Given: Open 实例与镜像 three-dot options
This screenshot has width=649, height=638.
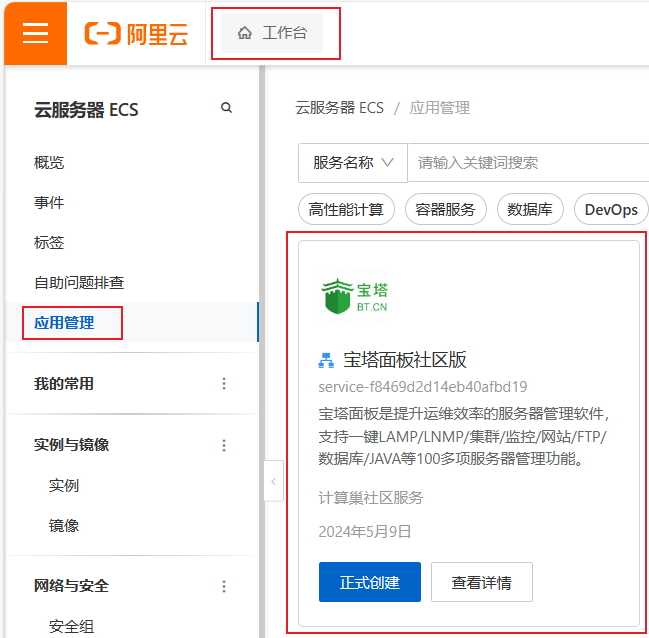Looking at the screenshot, I should [x=224, y=445].
